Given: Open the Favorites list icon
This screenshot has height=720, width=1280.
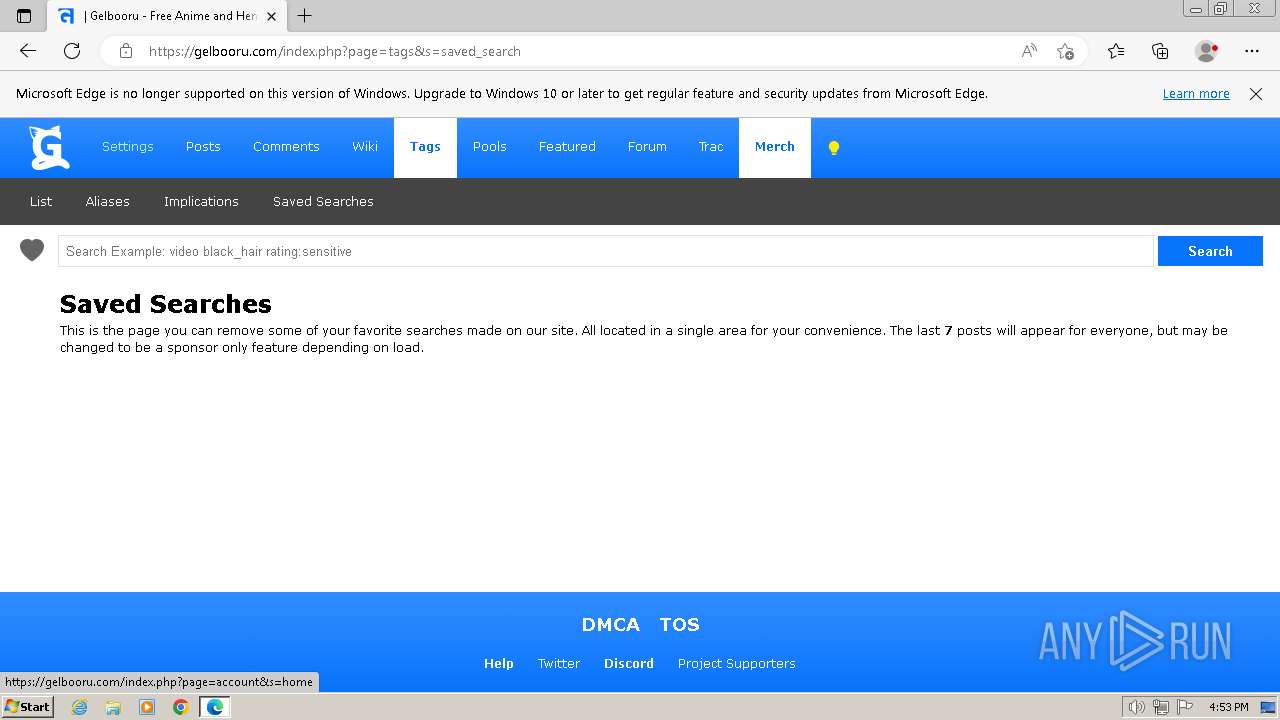Looking at the screenshot, I should pyautogui.click(x=1116, y=51).
